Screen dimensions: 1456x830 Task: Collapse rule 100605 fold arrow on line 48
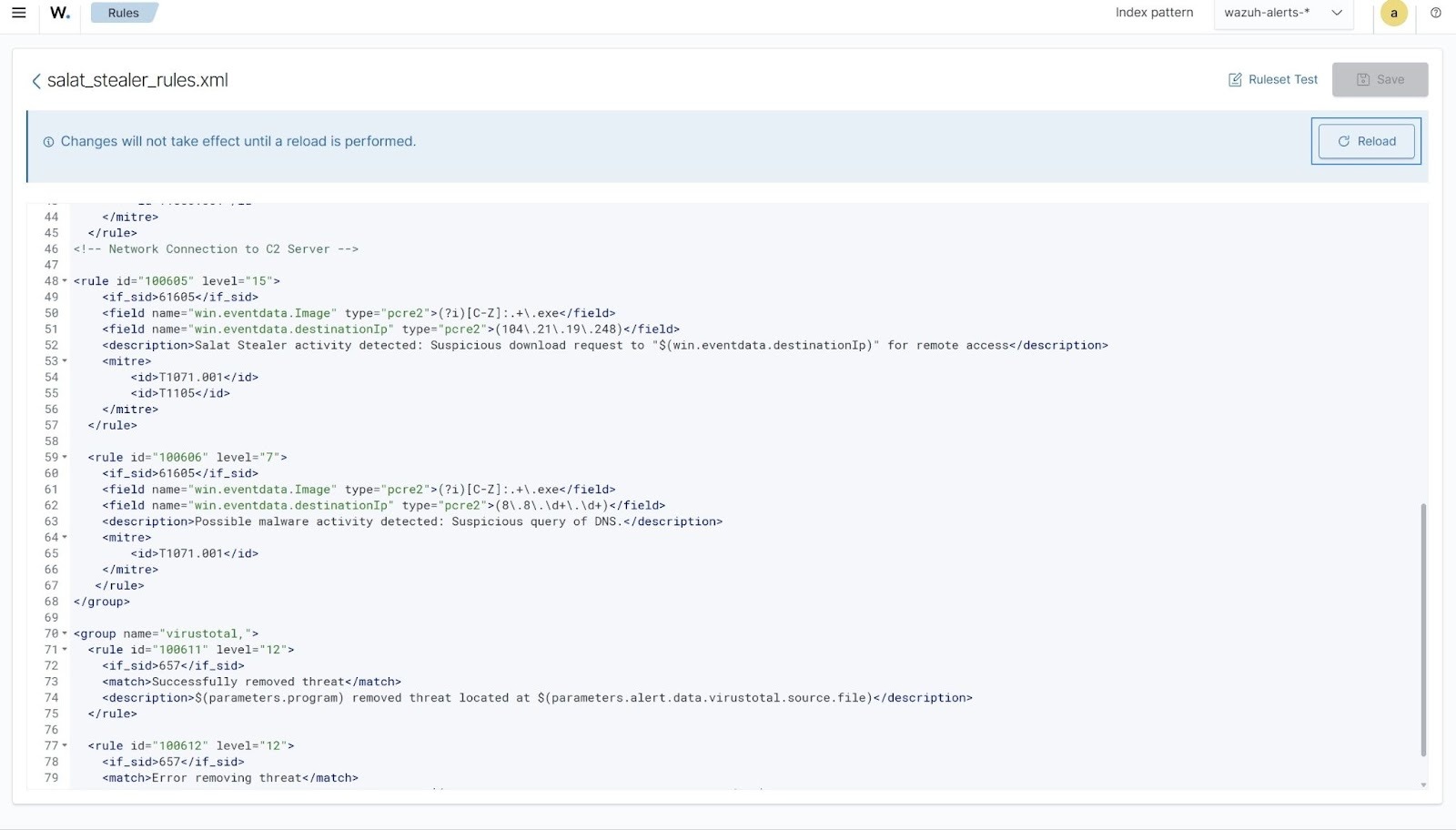click(65, 281)
